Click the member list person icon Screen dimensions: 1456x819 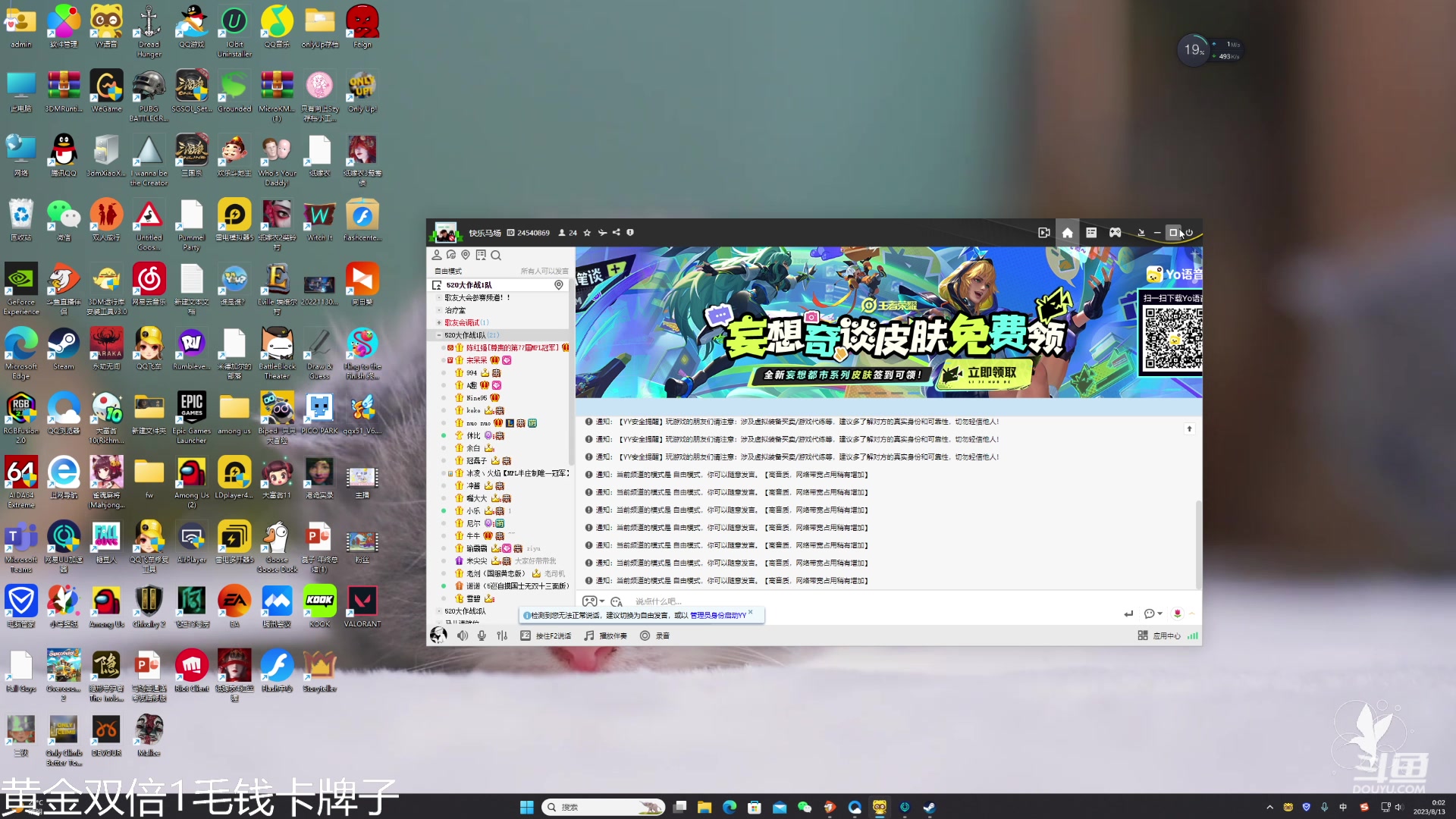437,255
